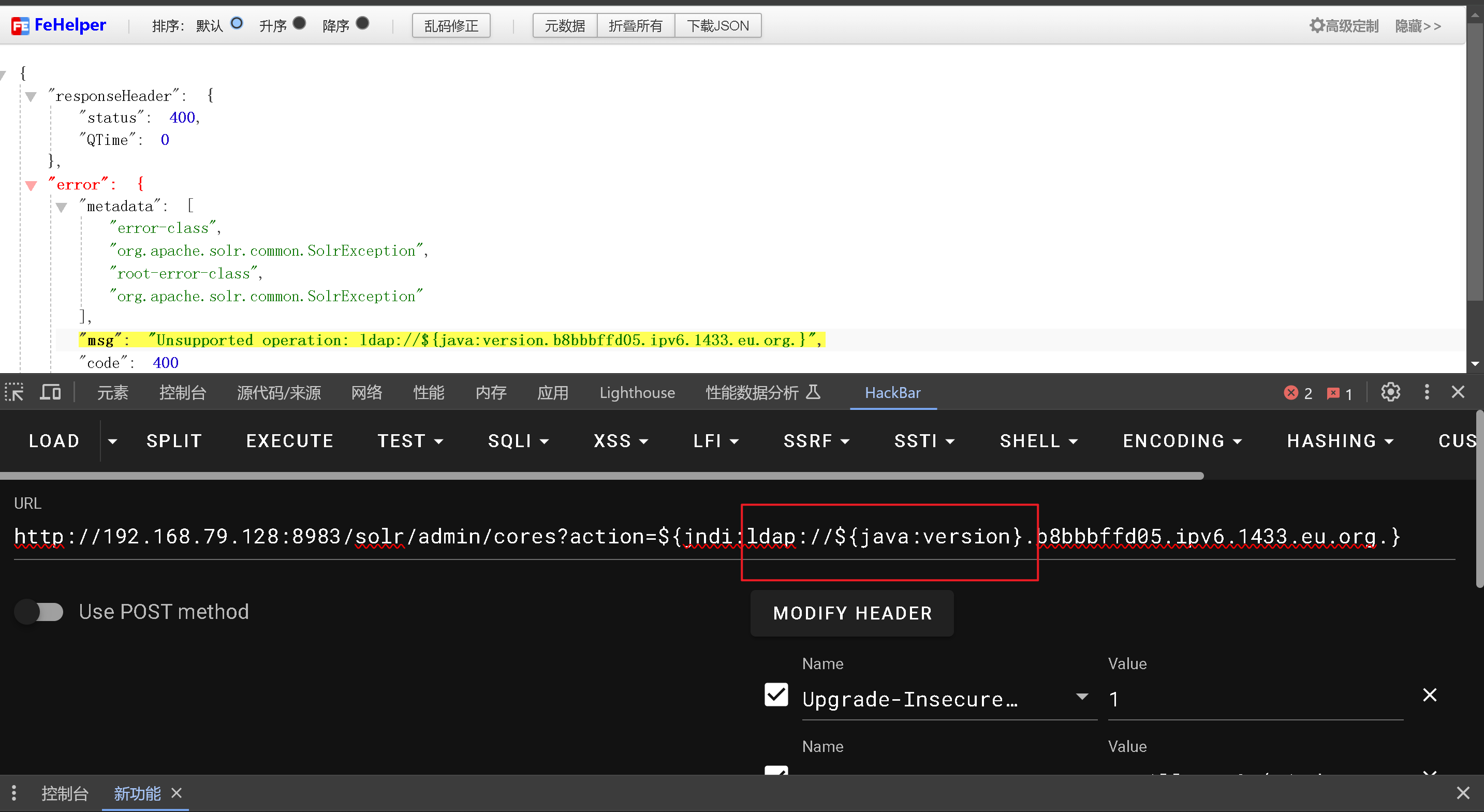This screenshot has height=812, width=1484.
Task: Click the inspect element picker icon
Action: point(14,392)
